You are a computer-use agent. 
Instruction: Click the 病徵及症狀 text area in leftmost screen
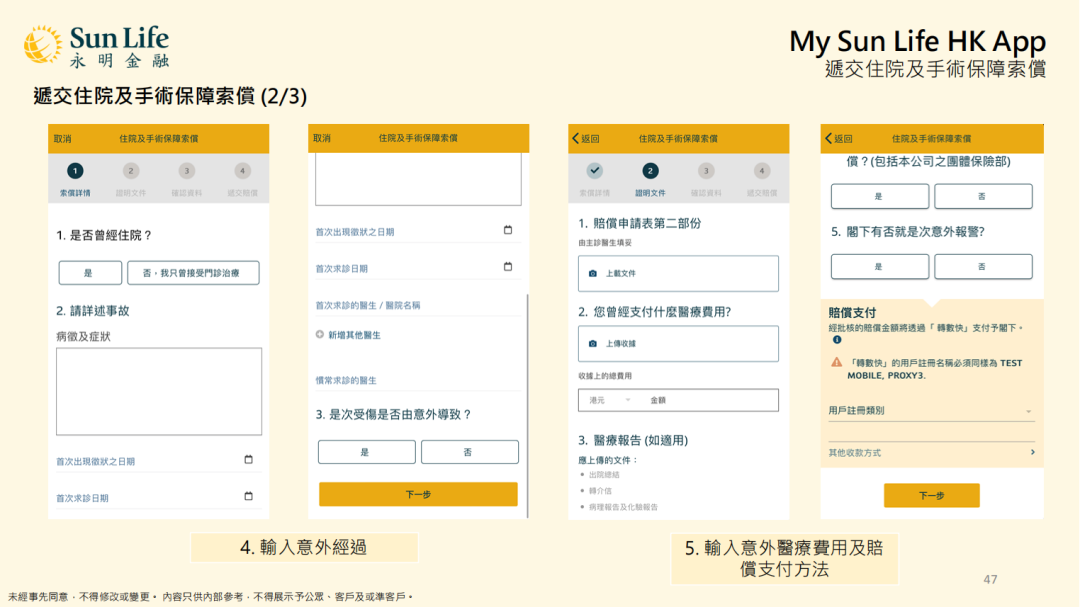click(159, 391)
